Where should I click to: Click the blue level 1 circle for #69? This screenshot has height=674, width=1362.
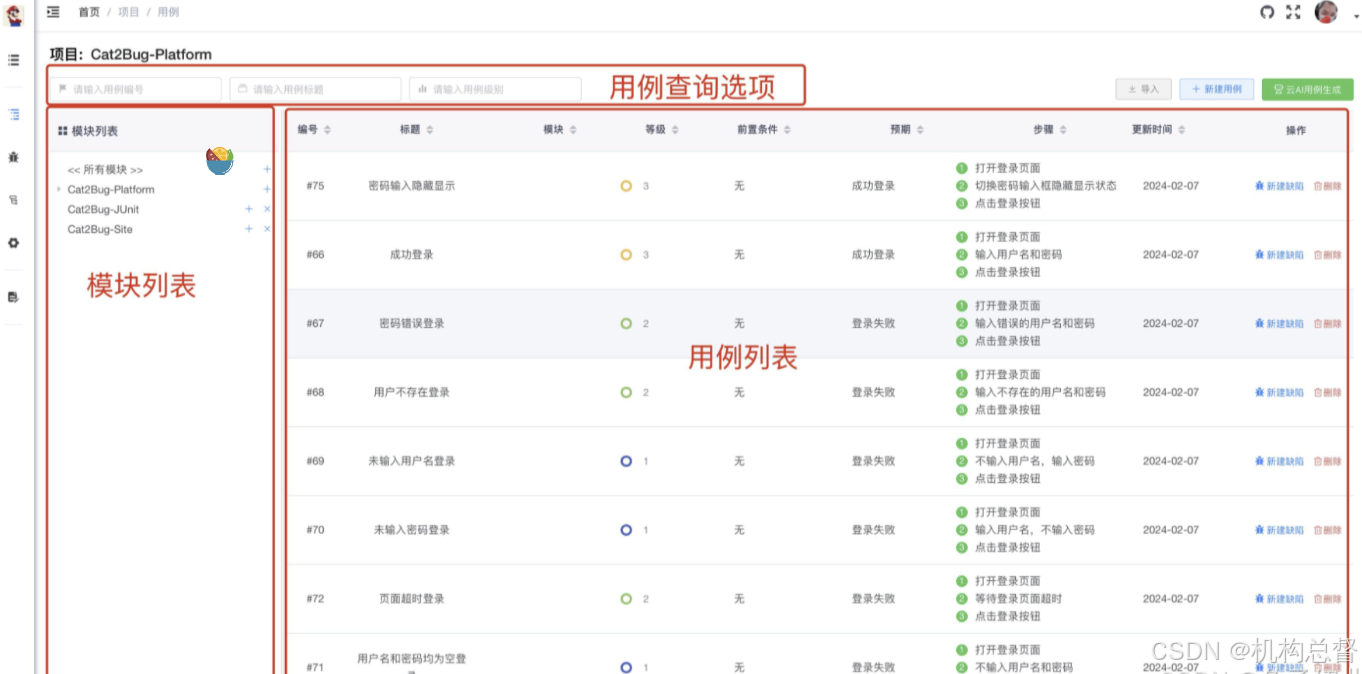pos(626,461)
